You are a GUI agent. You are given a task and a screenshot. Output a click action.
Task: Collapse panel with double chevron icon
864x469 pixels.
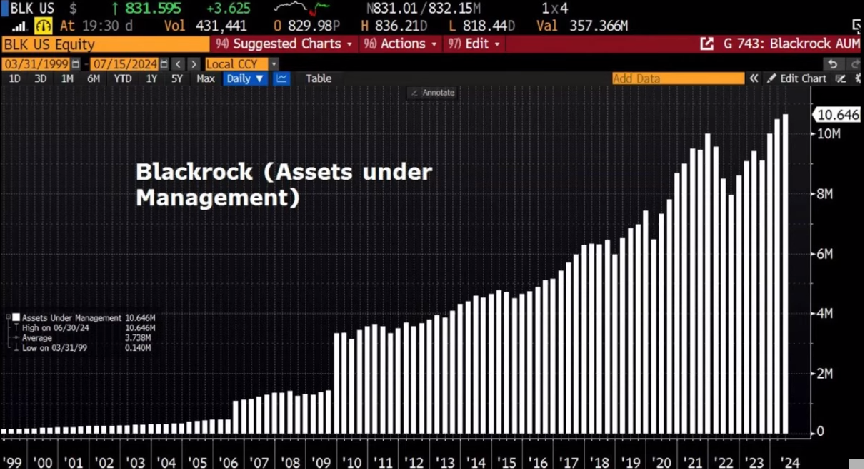point(754,79)
